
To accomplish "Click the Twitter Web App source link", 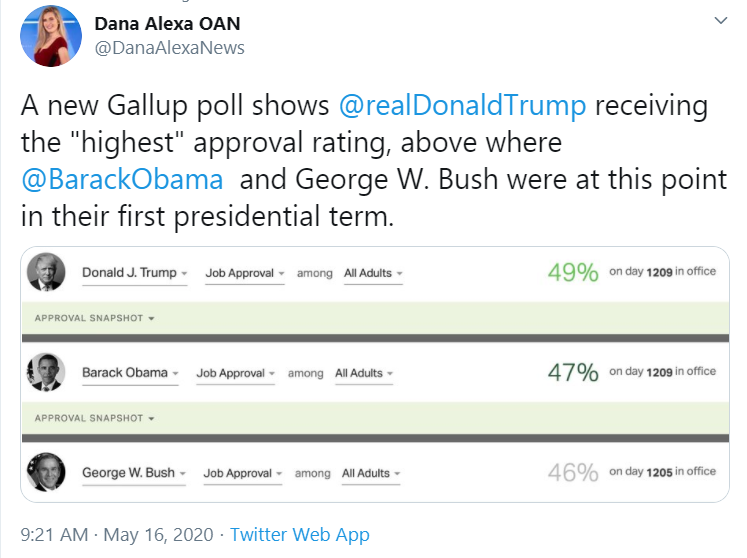I will (299, 535).
